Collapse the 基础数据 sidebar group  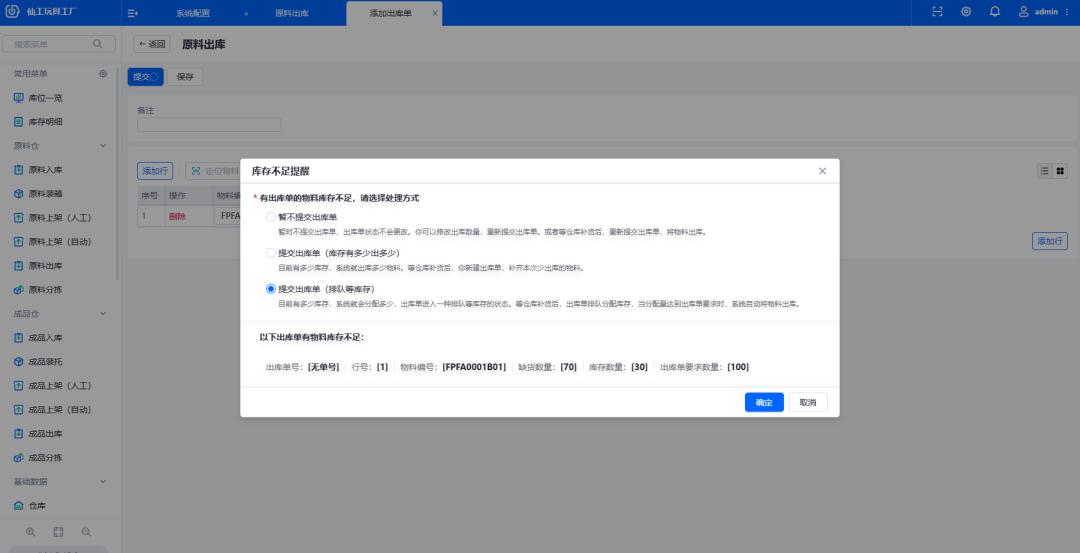tap(103, 482)
